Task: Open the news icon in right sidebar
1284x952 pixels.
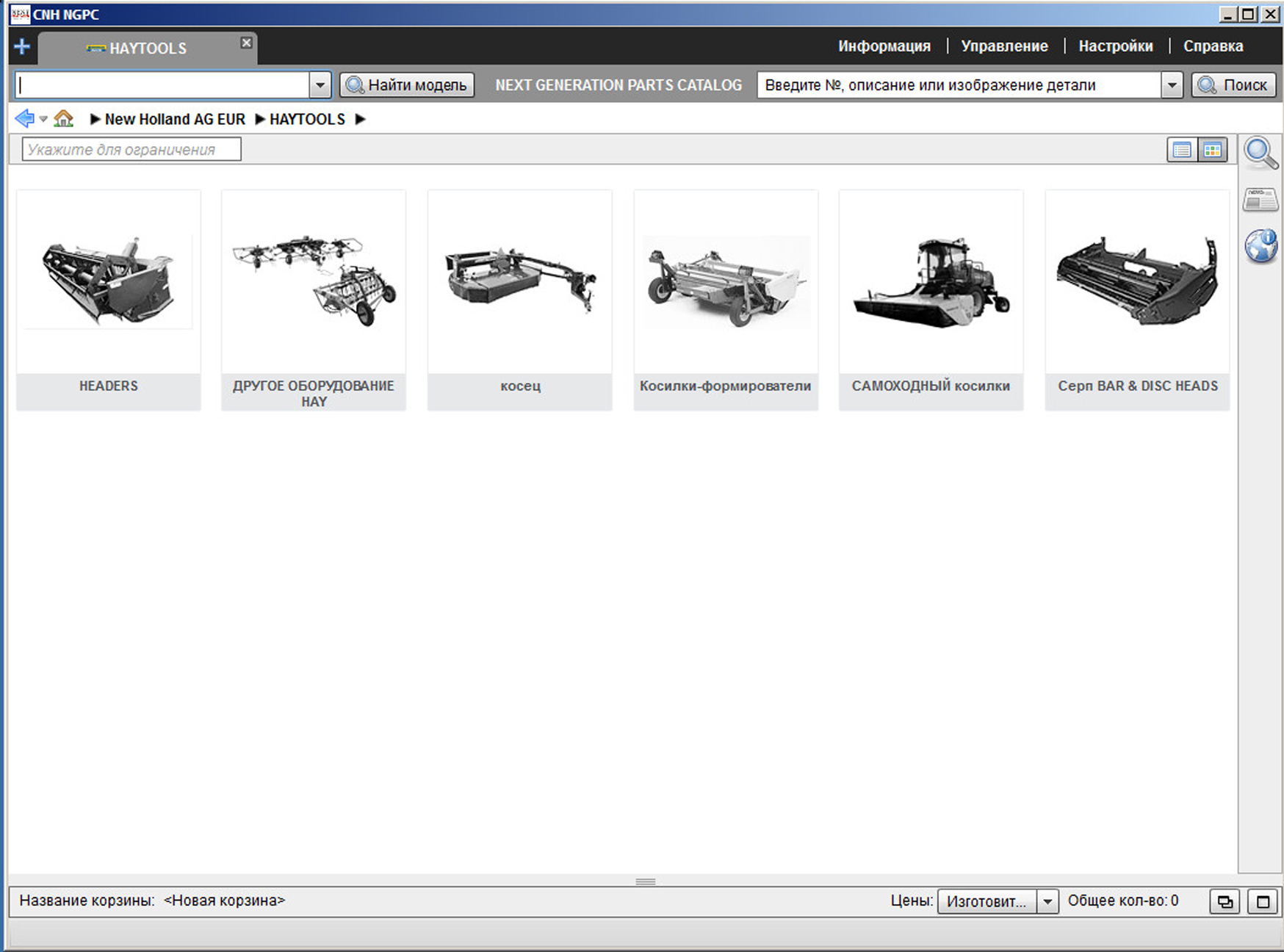Action: pos(1260,199)
